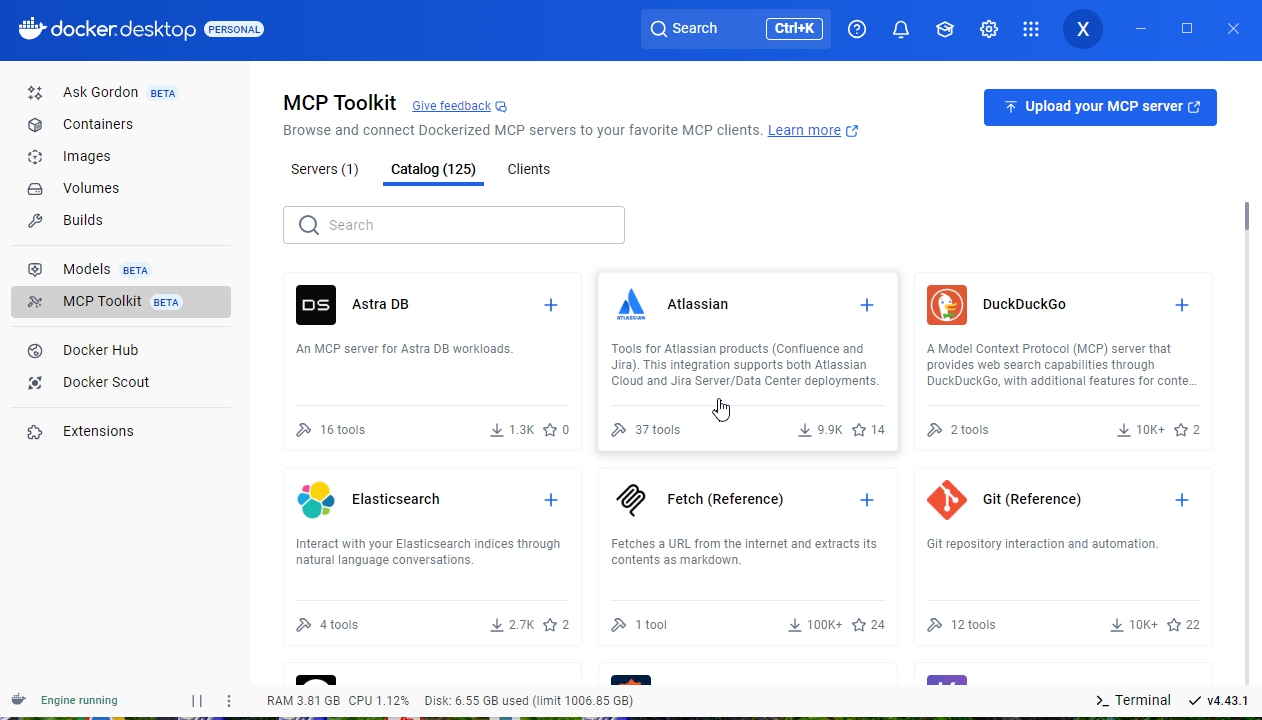Go to the Images section
1262x720 pixels.
(120, 156)
